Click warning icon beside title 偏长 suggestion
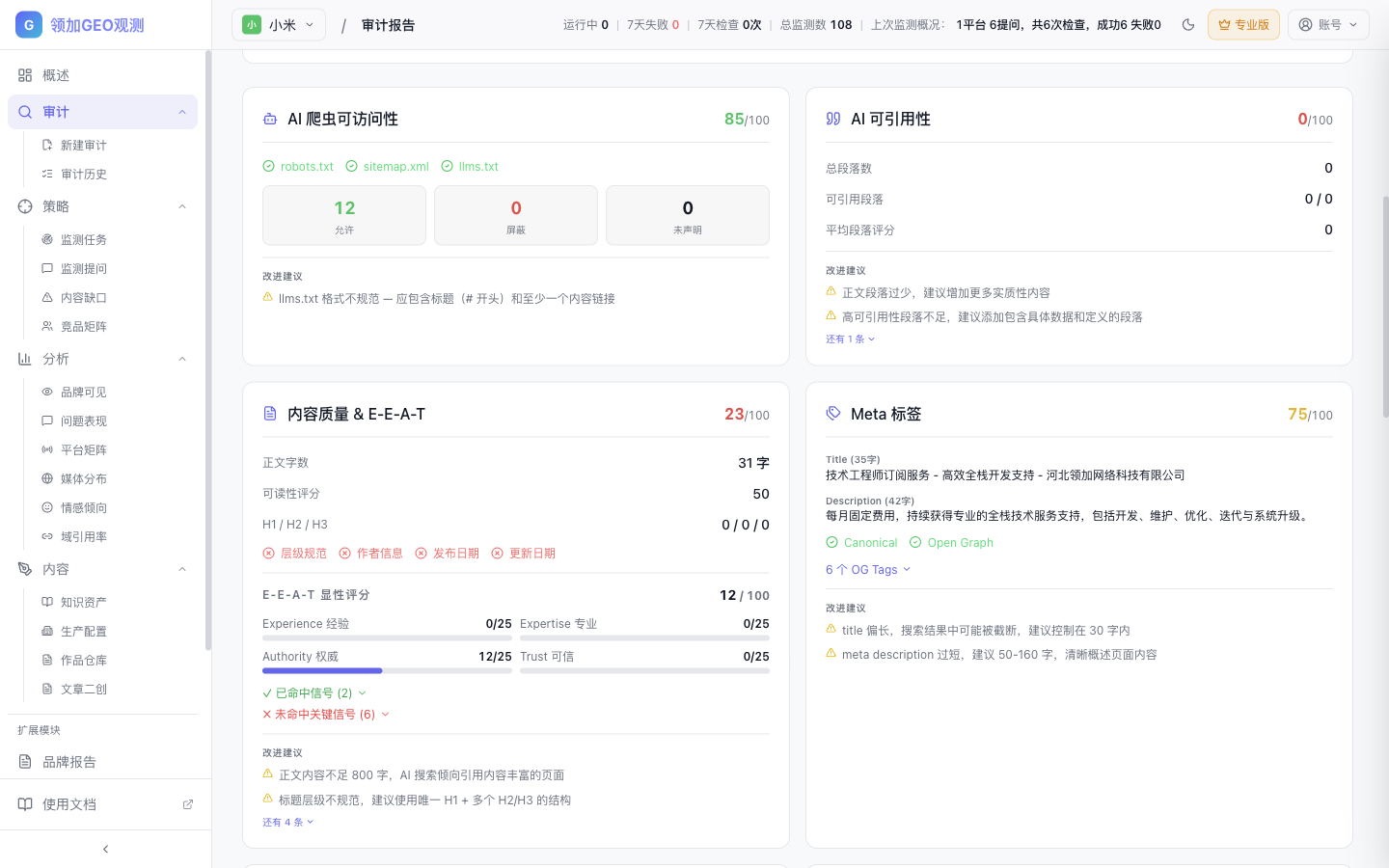The image size is (1389, 868). coord(831,629)
